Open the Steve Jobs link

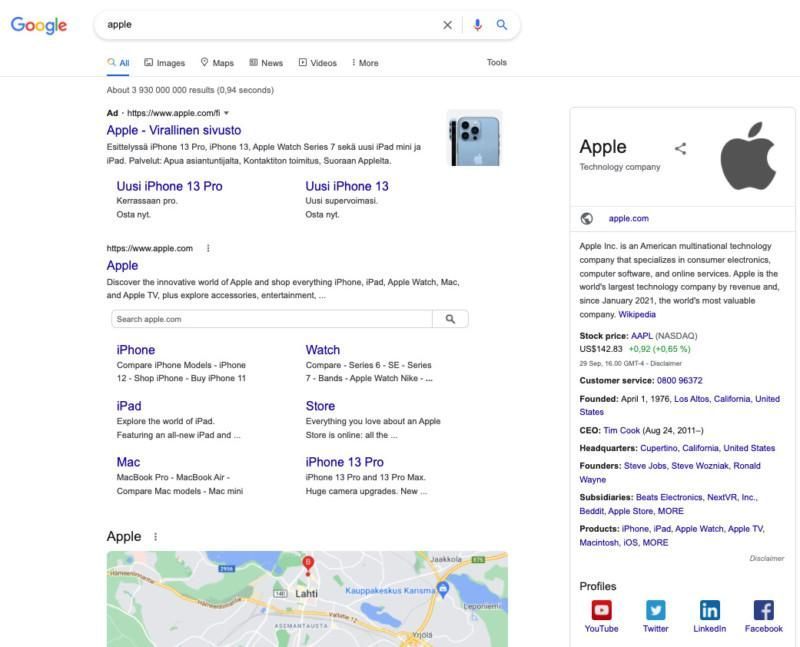coord(645,466)
